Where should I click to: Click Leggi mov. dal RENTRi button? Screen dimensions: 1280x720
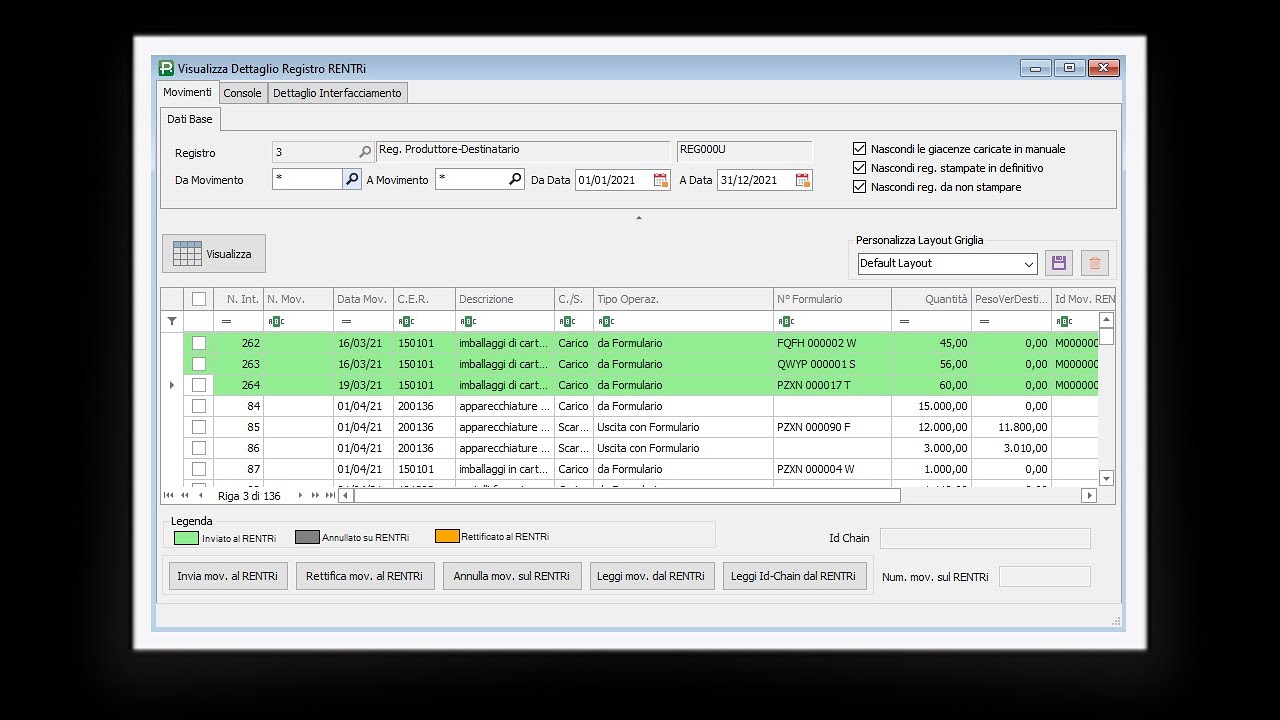(x=652, y=576)
